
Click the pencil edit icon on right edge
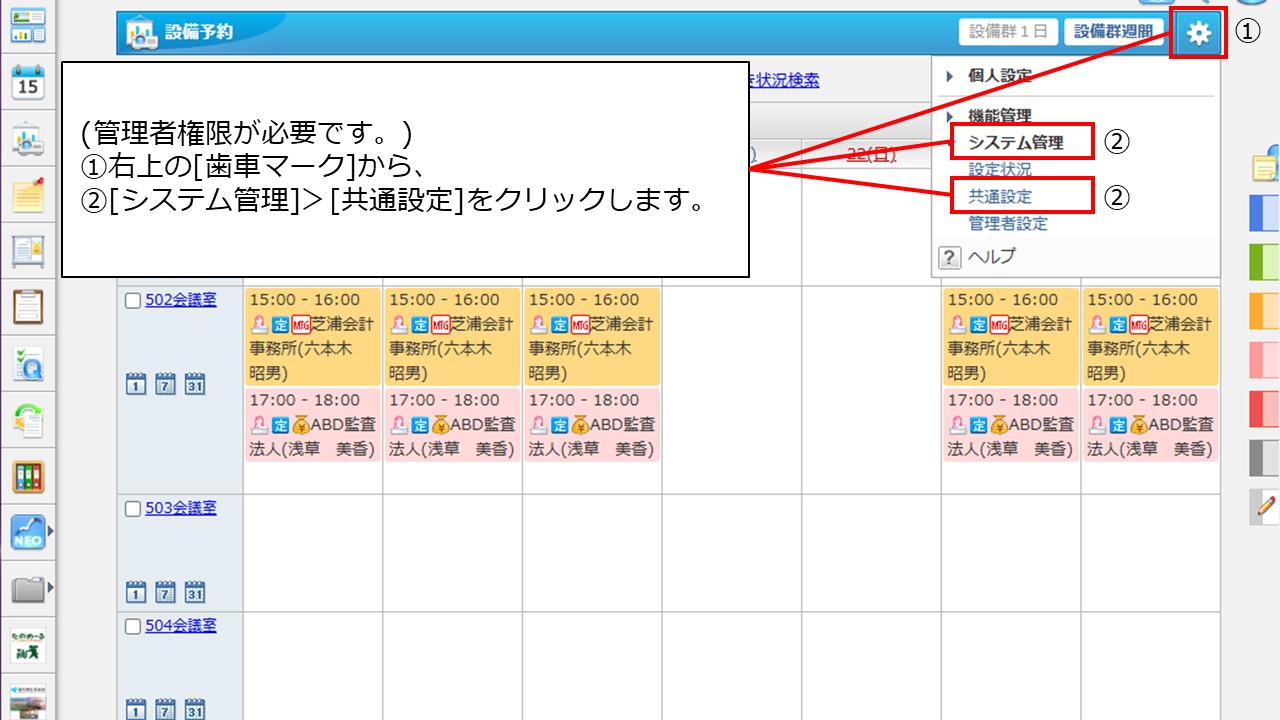[x=1265, y=507]
